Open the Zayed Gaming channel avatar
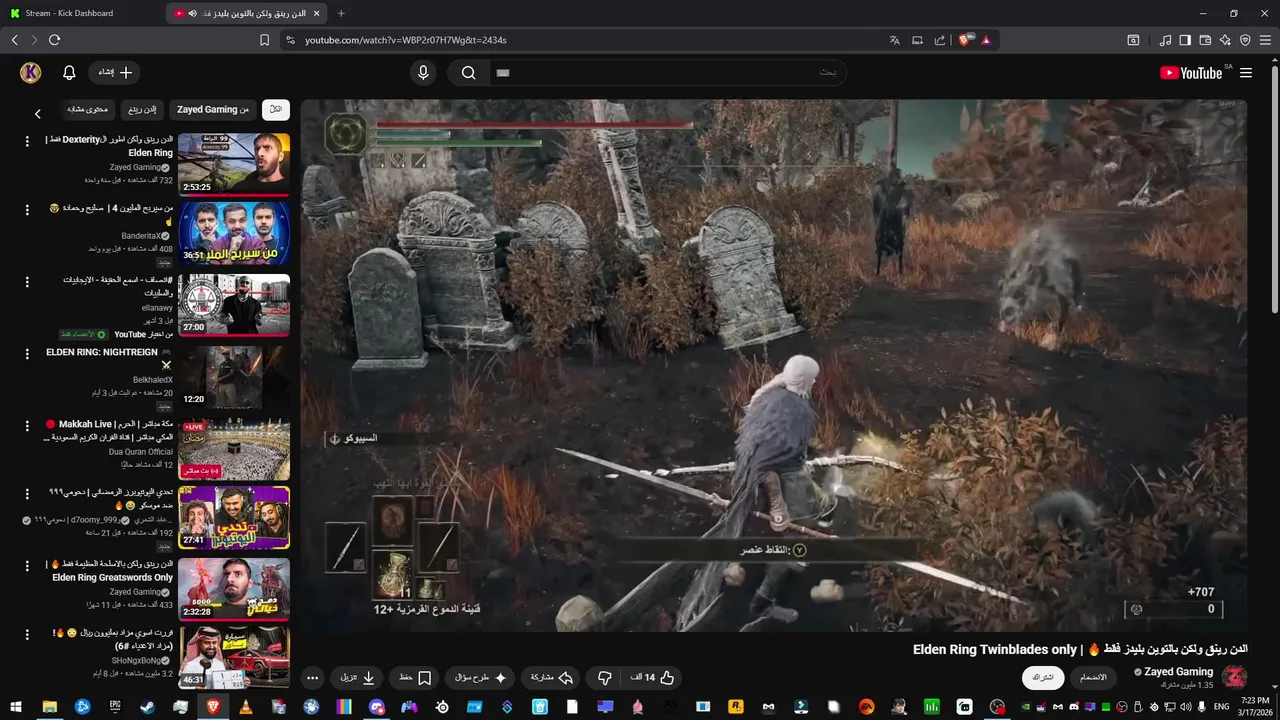1280x720 pixels. (1234, 677)
